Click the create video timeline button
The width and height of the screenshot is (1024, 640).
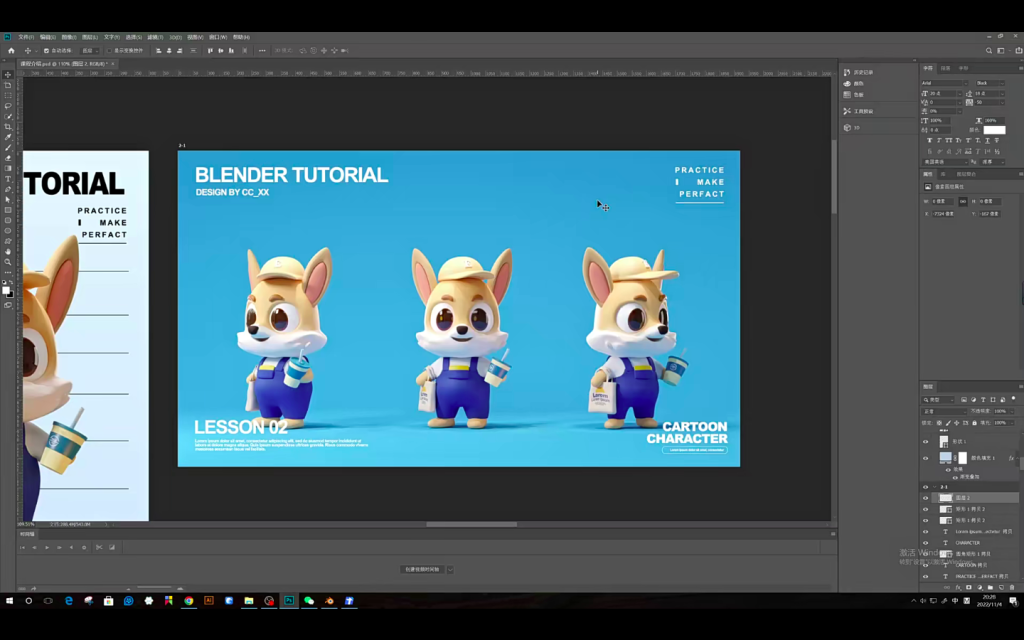pyautogui.click(x=423, y=569)
